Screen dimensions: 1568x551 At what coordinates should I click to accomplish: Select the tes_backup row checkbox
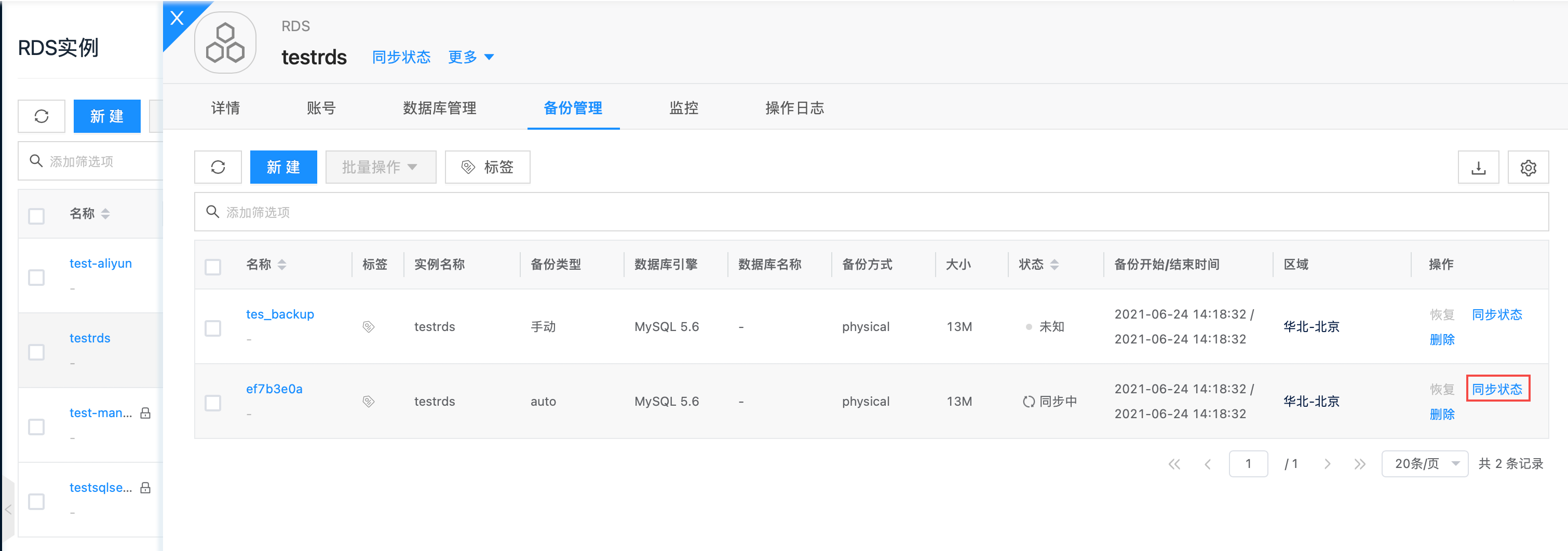[x=213, y=328]
